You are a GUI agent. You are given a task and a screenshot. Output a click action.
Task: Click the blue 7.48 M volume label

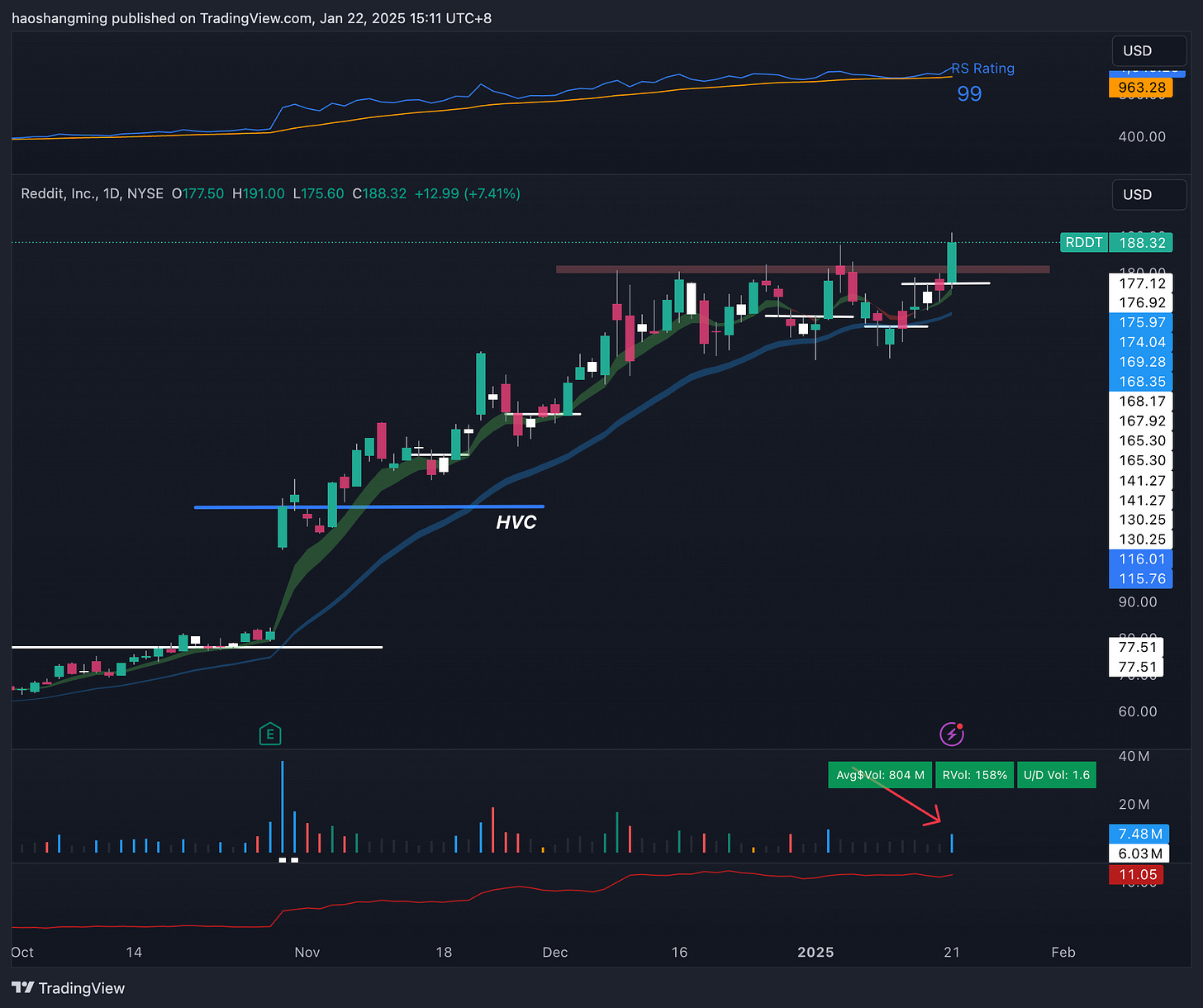[1139, 834]
